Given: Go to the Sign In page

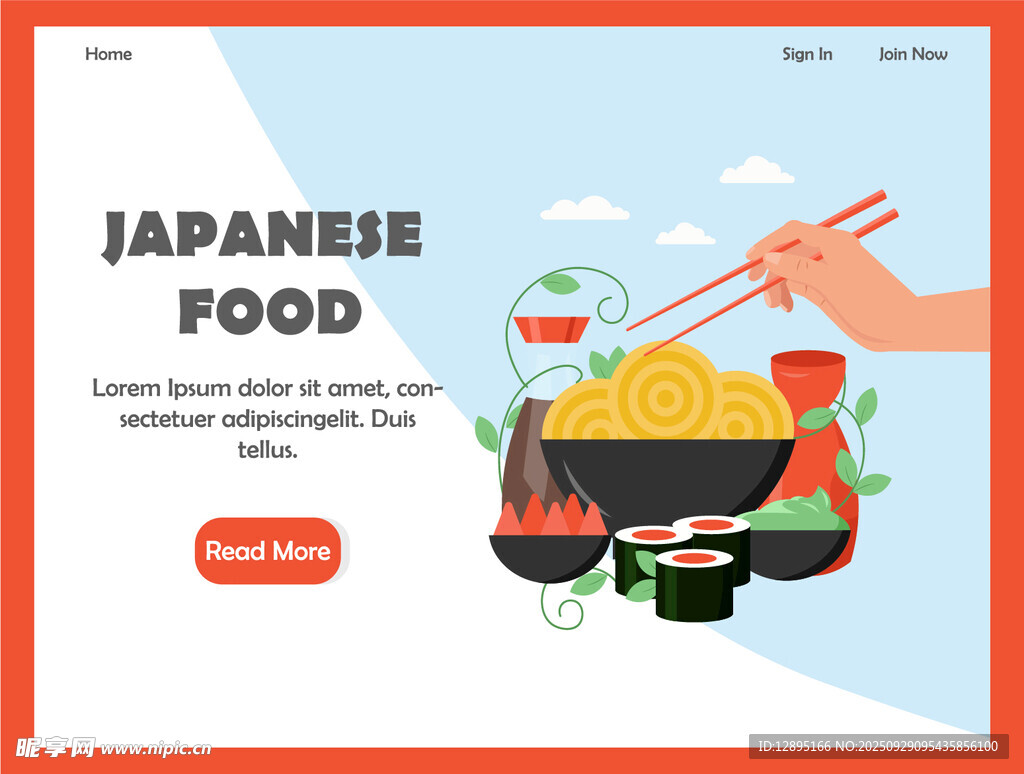Looking at the screenshot, I should pyautogui.click(x=807, y=54).
